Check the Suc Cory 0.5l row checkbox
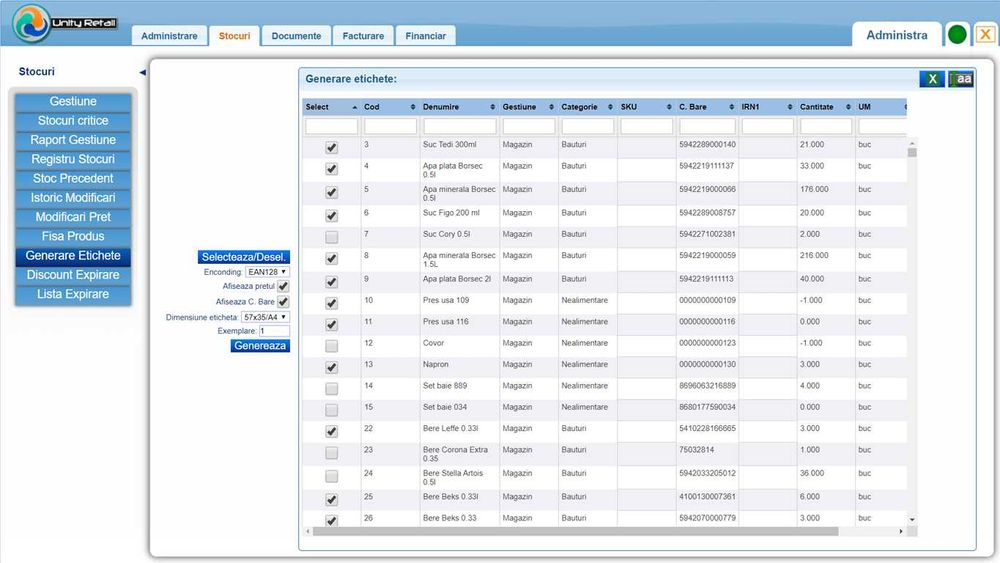1000x563 pixels. 331,237
